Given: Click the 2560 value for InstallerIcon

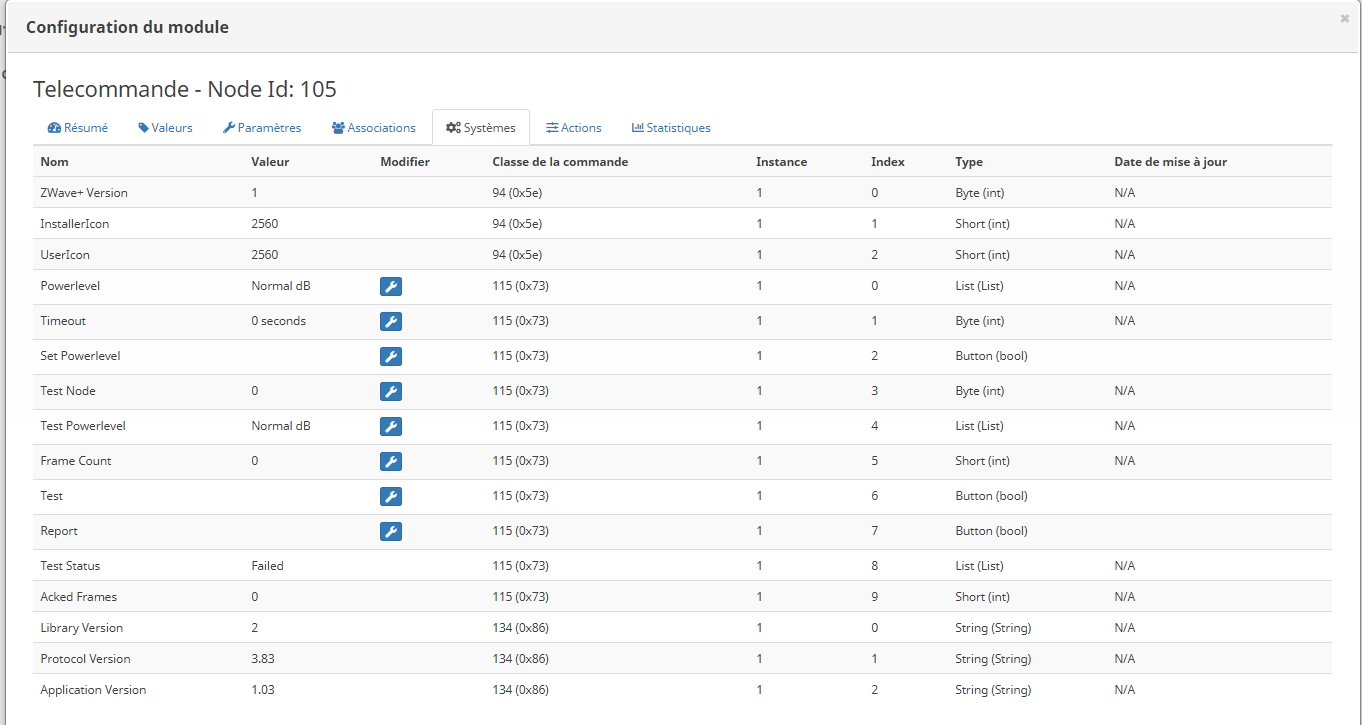Looking at the screenshot, I should (x=265, y=224).
